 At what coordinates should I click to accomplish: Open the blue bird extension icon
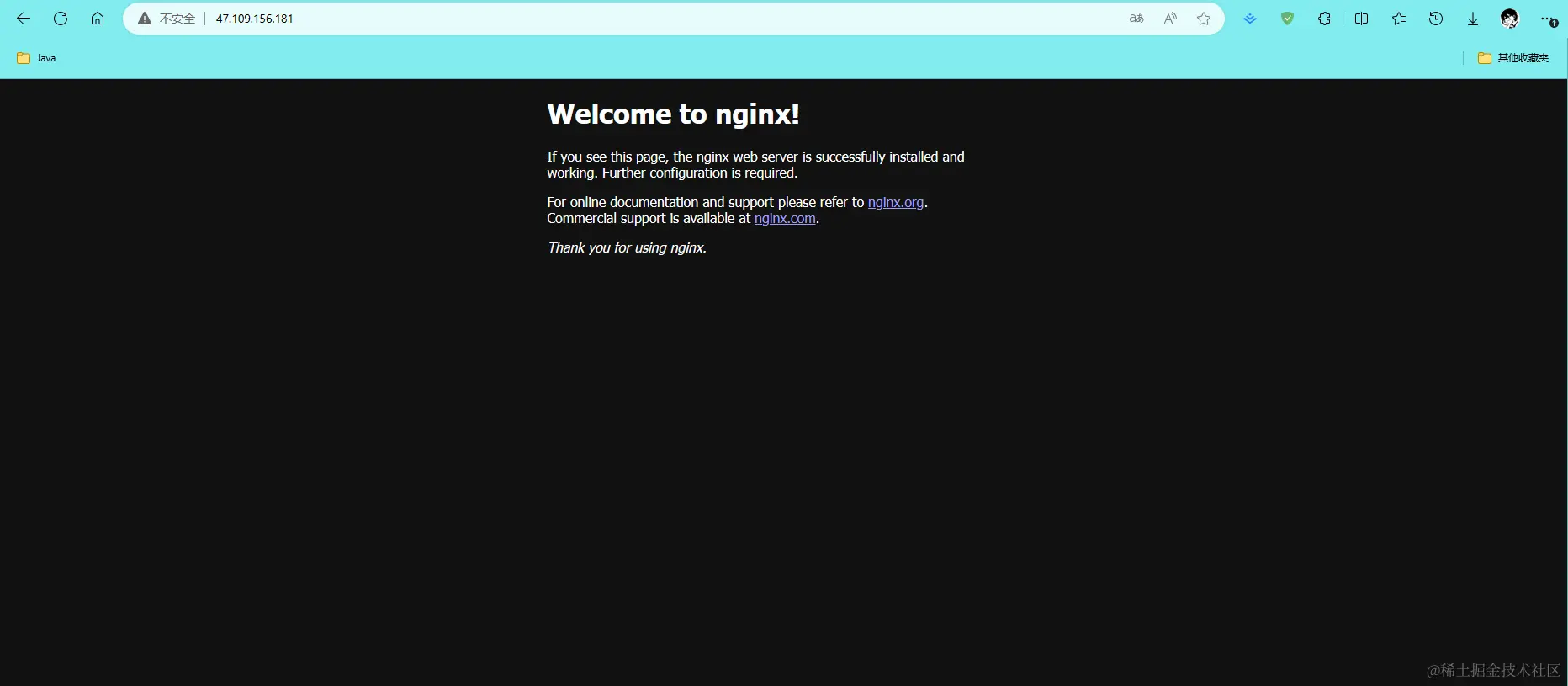[1250, 19]
